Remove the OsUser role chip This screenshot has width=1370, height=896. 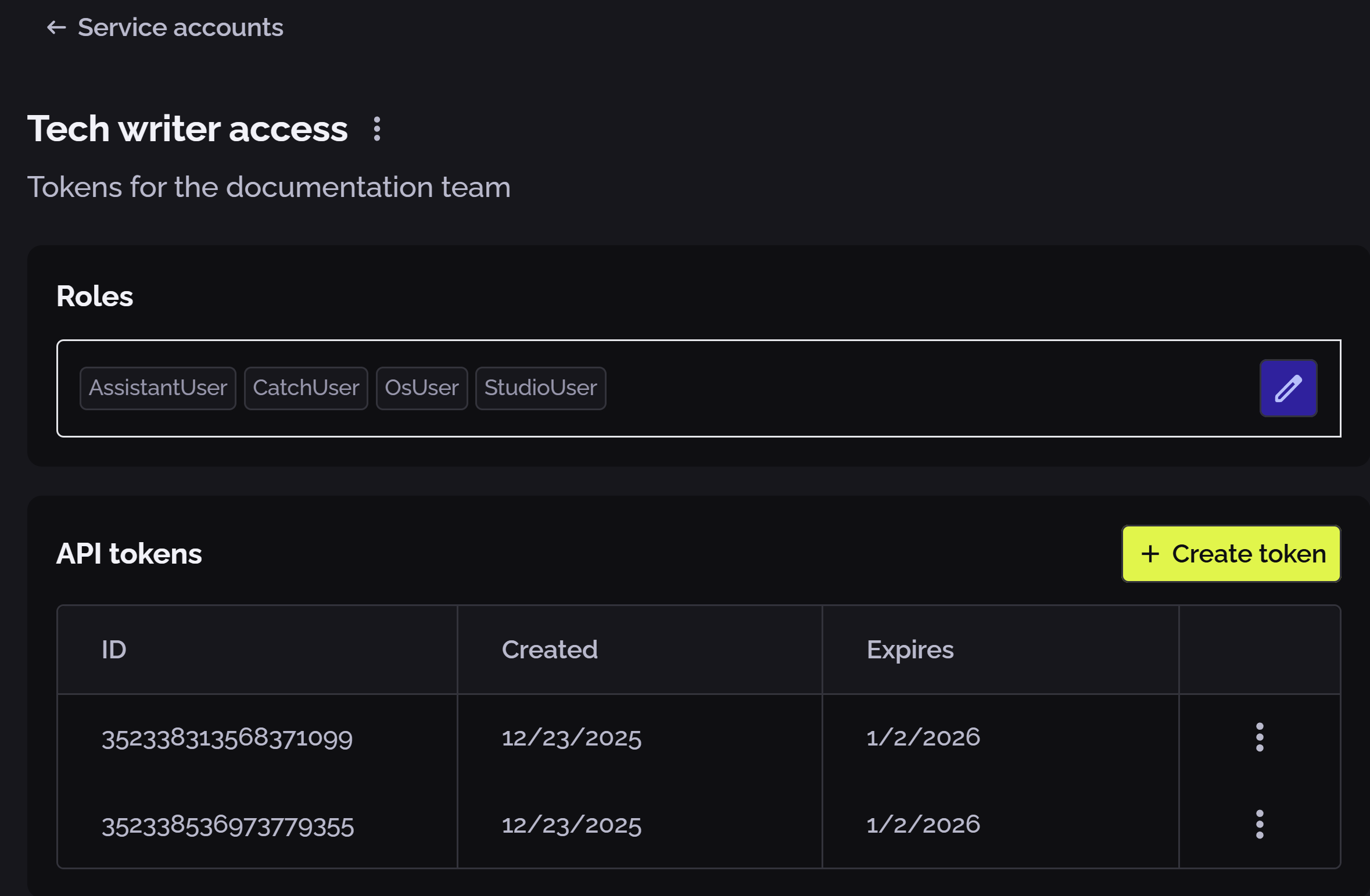[422, 388]
